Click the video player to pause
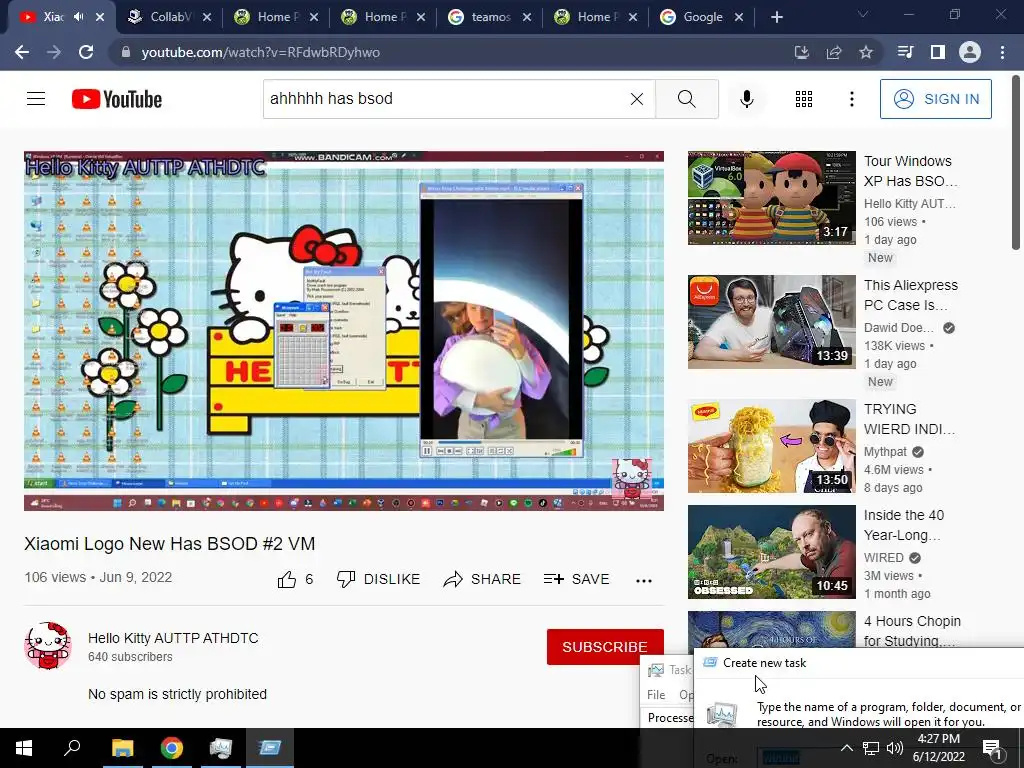The width and height of the screenshot is (1024, 768). [344, 330]
